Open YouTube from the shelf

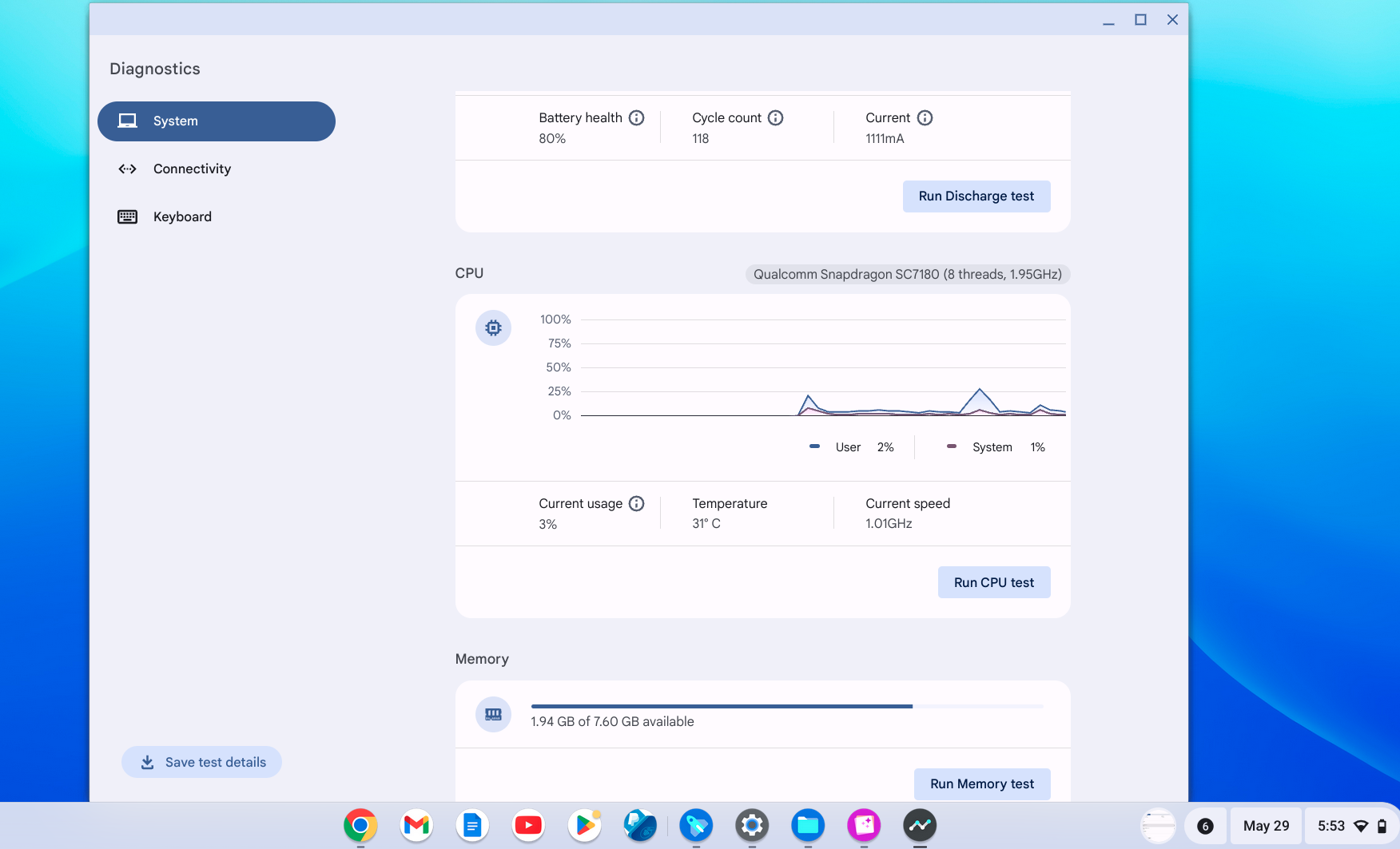pyautogui.click(x=528, y=825)
